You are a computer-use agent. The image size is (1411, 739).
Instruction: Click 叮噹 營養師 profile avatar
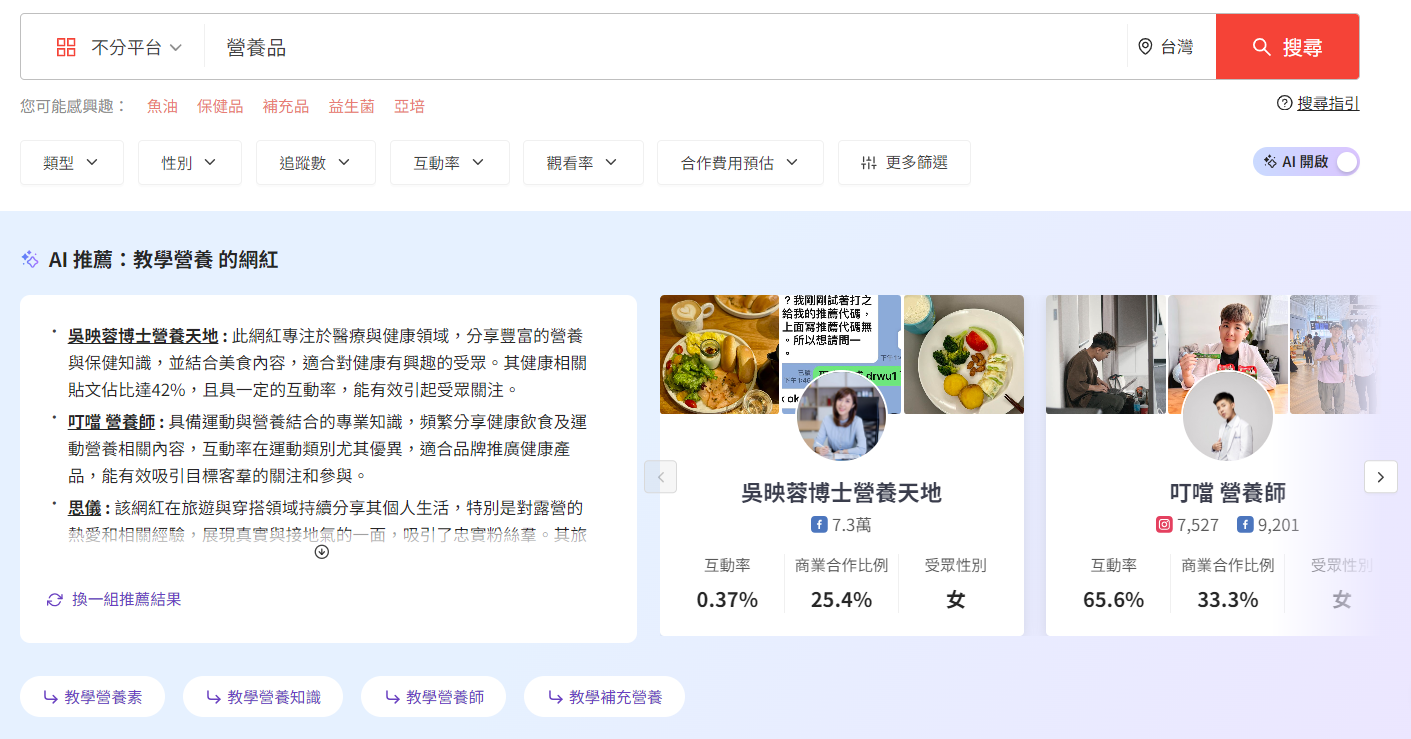click(x=1228, y=416)
